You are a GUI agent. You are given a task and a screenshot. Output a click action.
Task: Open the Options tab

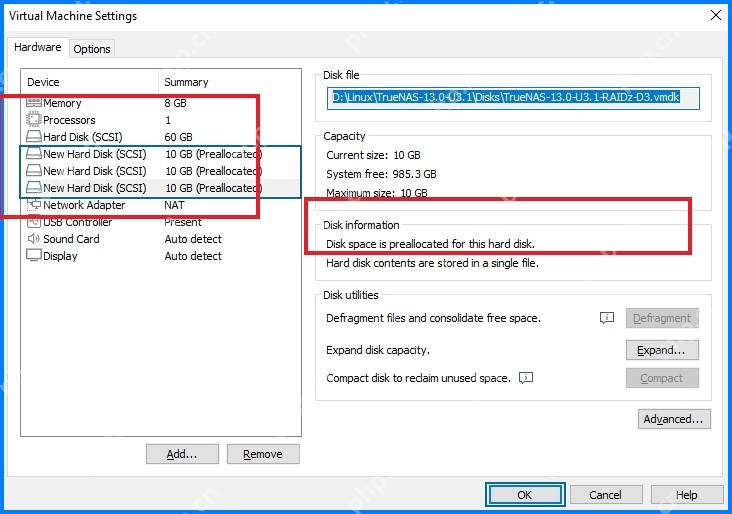pos(92,49)
